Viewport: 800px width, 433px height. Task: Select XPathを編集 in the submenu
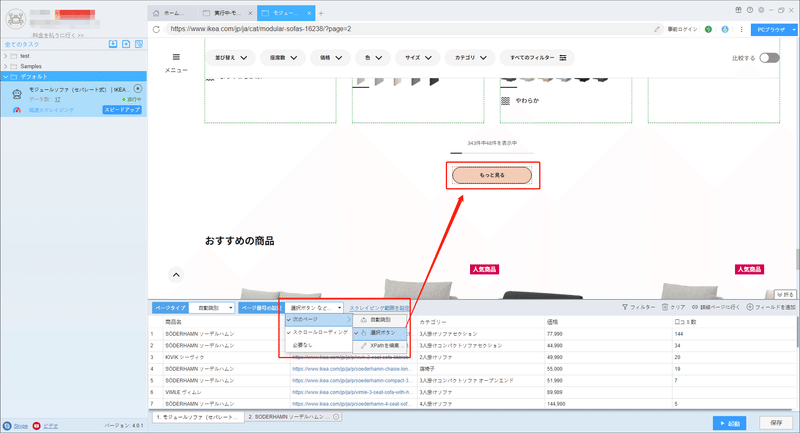pyautogui.click(x=380, y=346)
